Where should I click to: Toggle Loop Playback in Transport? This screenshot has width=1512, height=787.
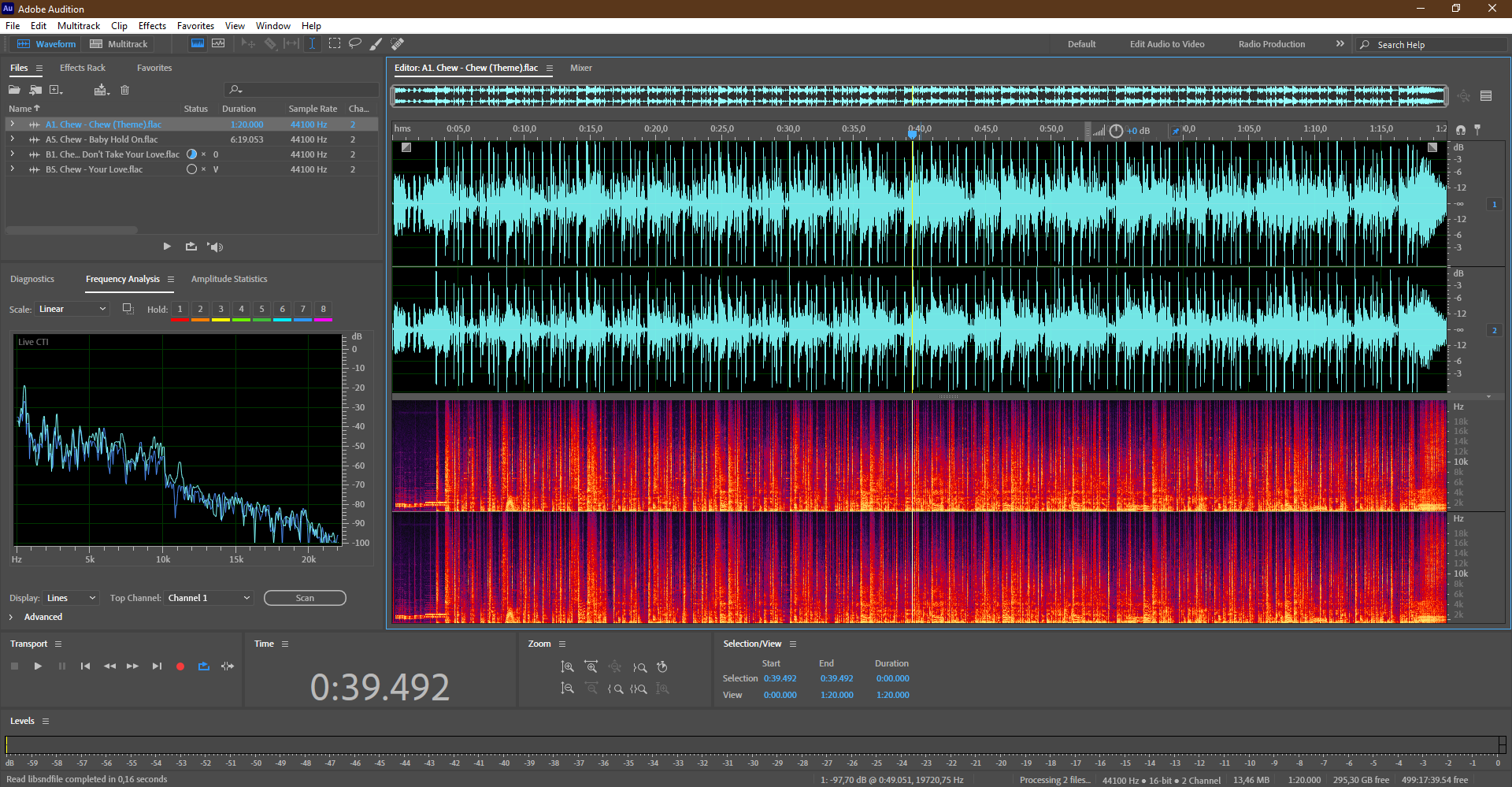coord(203,666)
